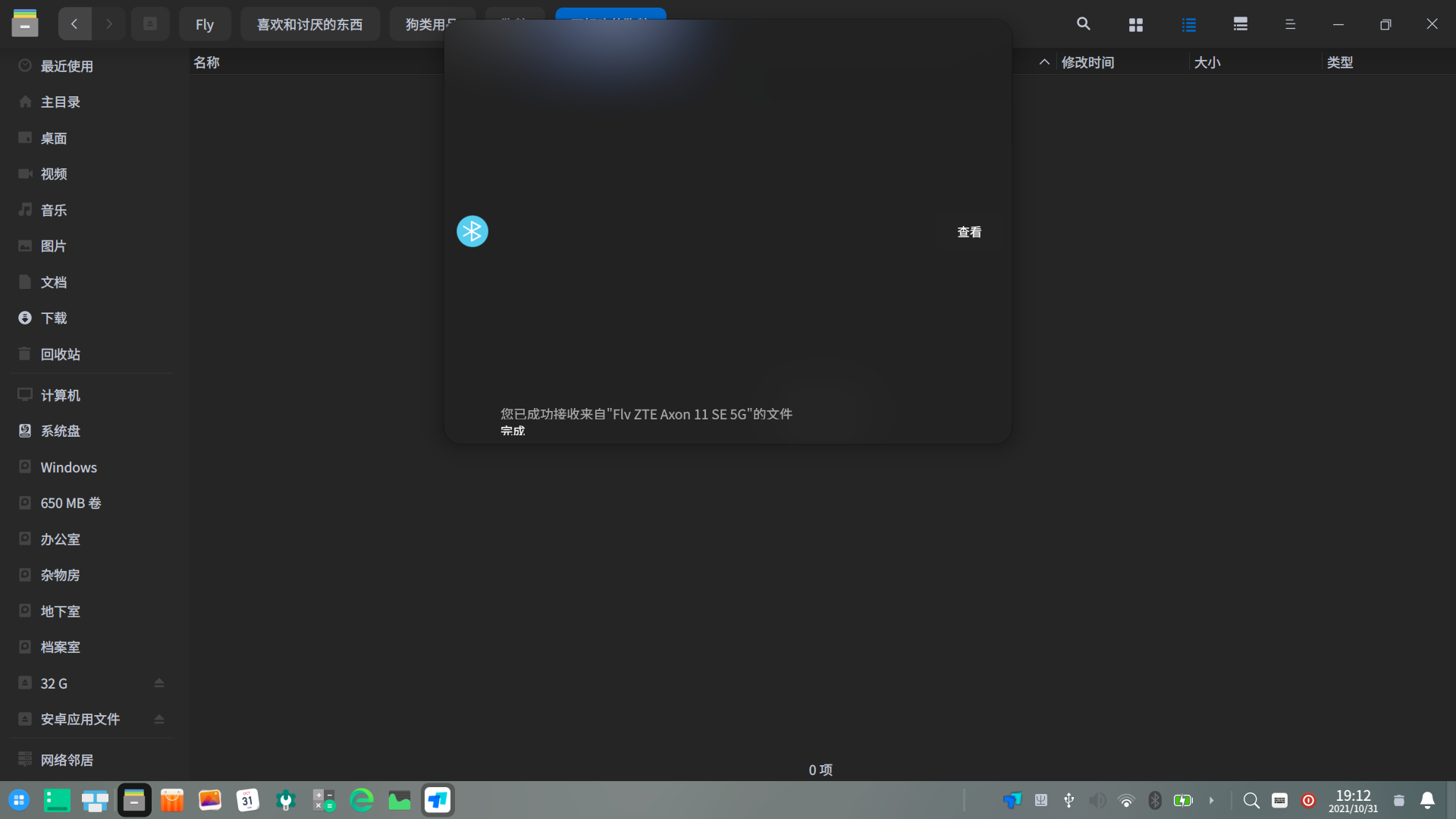Toggle Bluetooth tray icon in taskbar
The height and width of the screenshot is (819, 1456).
pos(1154,800)
